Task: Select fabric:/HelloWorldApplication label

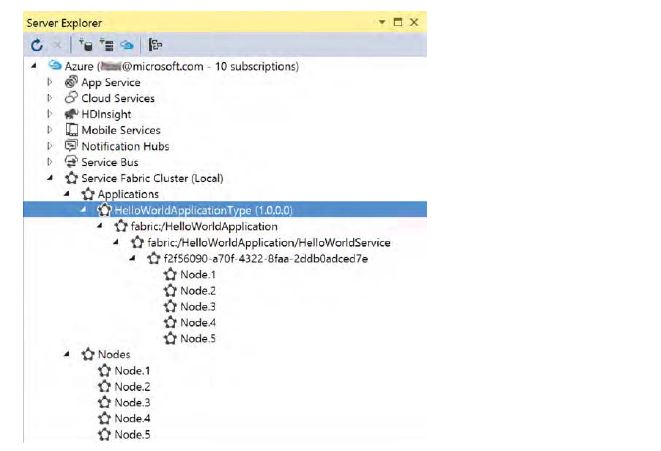Action: pos(204,226)
